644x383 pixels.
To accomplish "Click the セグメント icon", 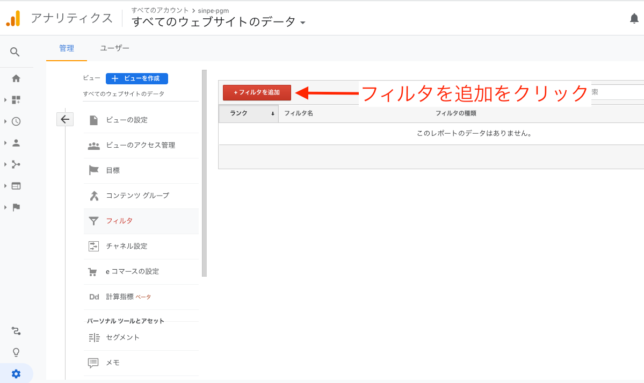I will (94, 337).
